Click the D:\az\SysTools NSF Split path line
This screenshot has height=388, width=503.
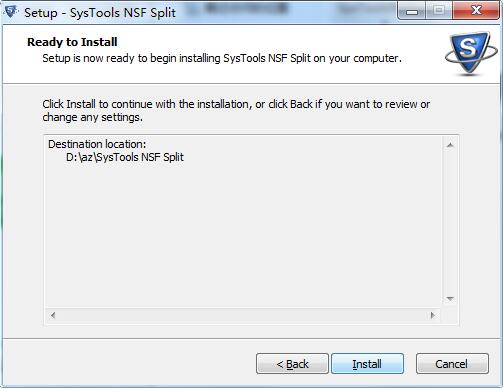pos(125,157)
